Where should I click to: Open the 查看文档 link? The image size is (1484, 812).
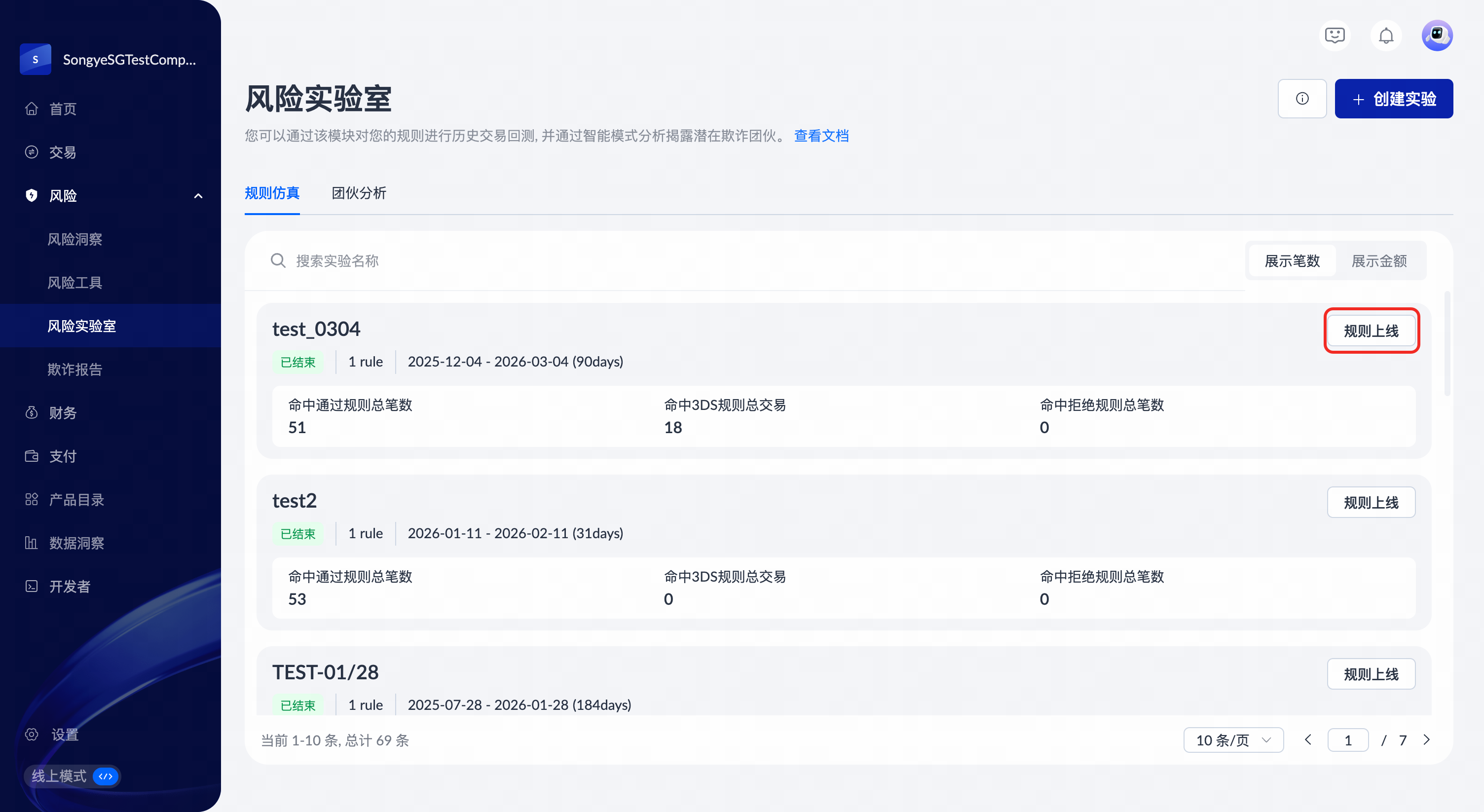coord(821,136)
